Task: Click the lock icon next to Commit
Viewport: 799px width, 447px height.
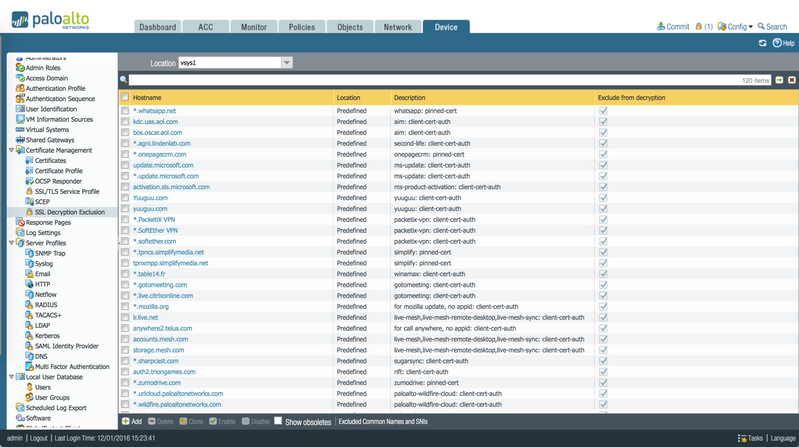Action: [x=698, y=27]
